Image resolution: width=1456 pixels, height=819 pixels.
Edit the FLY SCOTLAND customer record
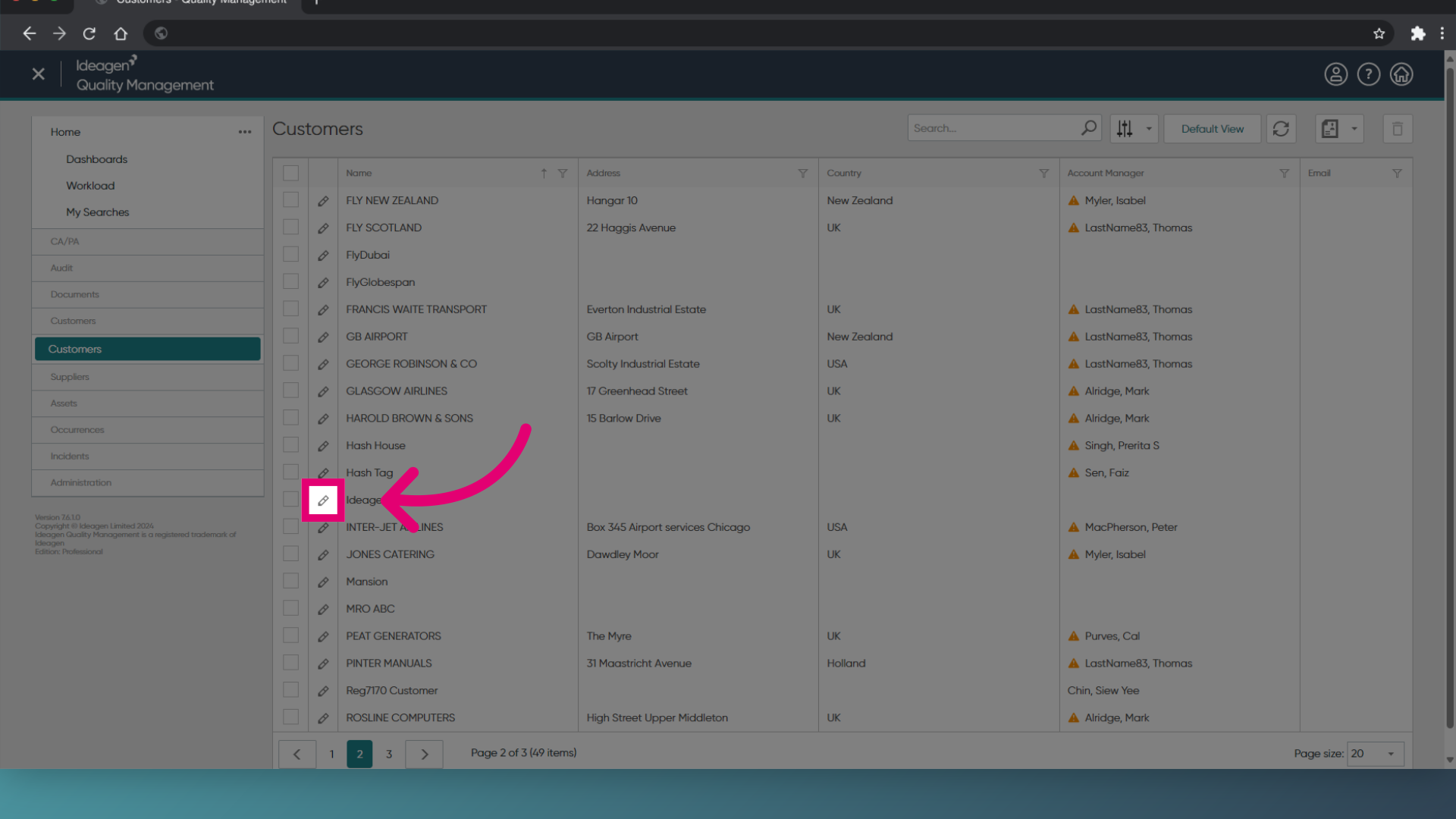[323, 228]
